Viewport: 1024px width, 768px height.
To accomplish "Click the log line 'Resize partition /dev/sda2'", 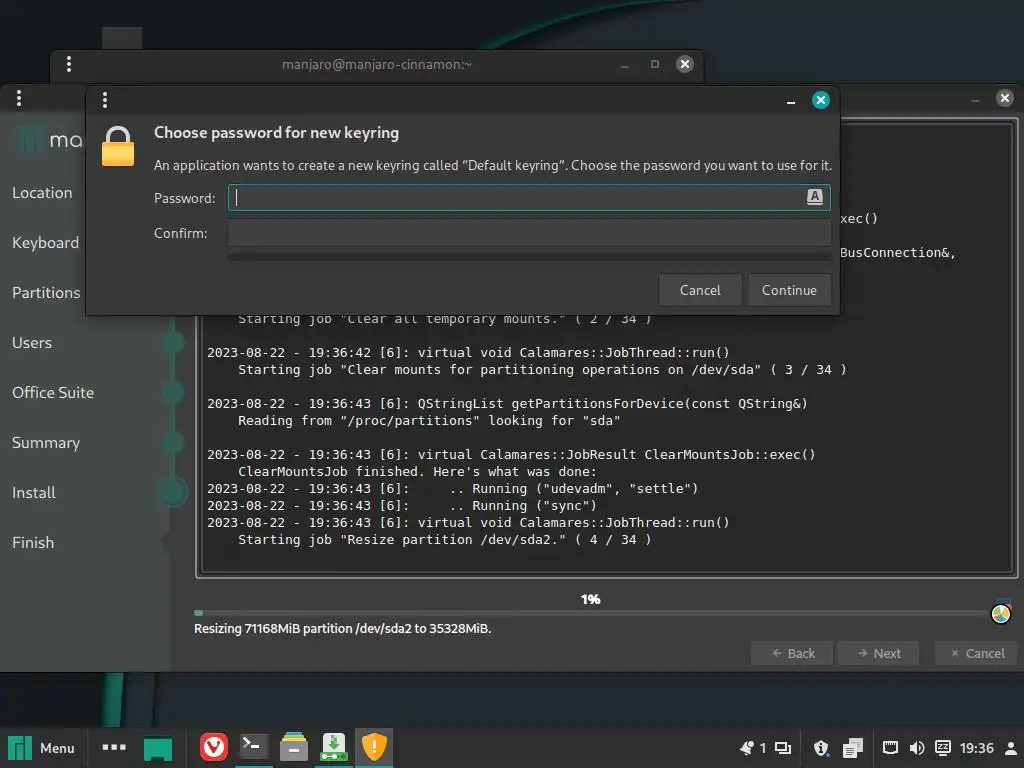I will (444, 539).
